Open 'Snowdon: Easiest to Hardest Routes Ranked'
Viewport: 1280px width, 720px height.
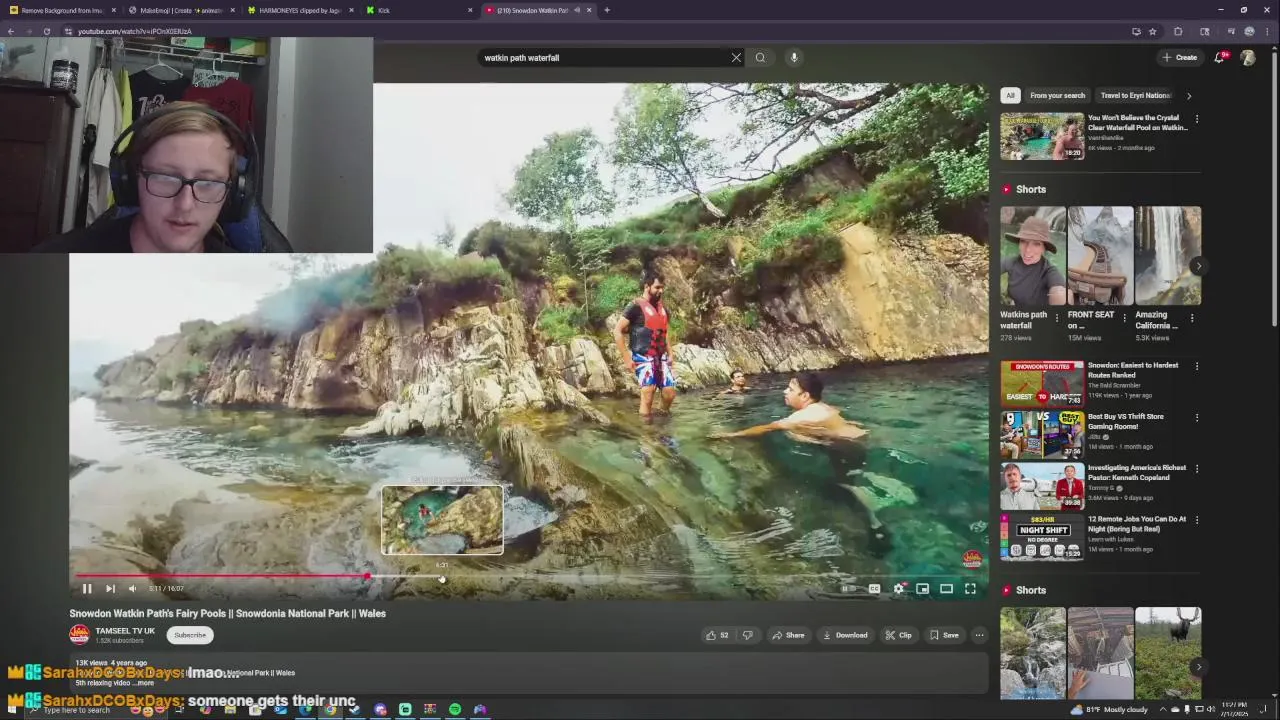pos(1133,370)
